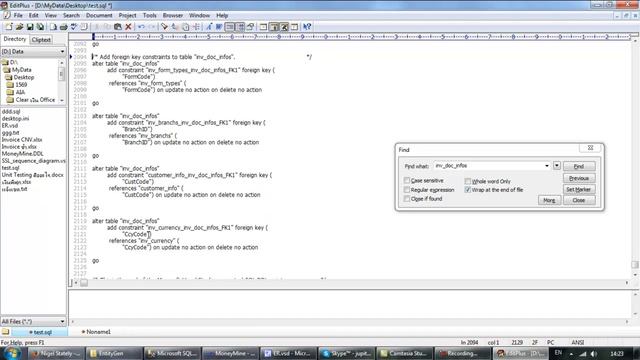Undo the last edit via toolbar
The height and width of the screenshot is (360, 640).
[x=141, y=27]
